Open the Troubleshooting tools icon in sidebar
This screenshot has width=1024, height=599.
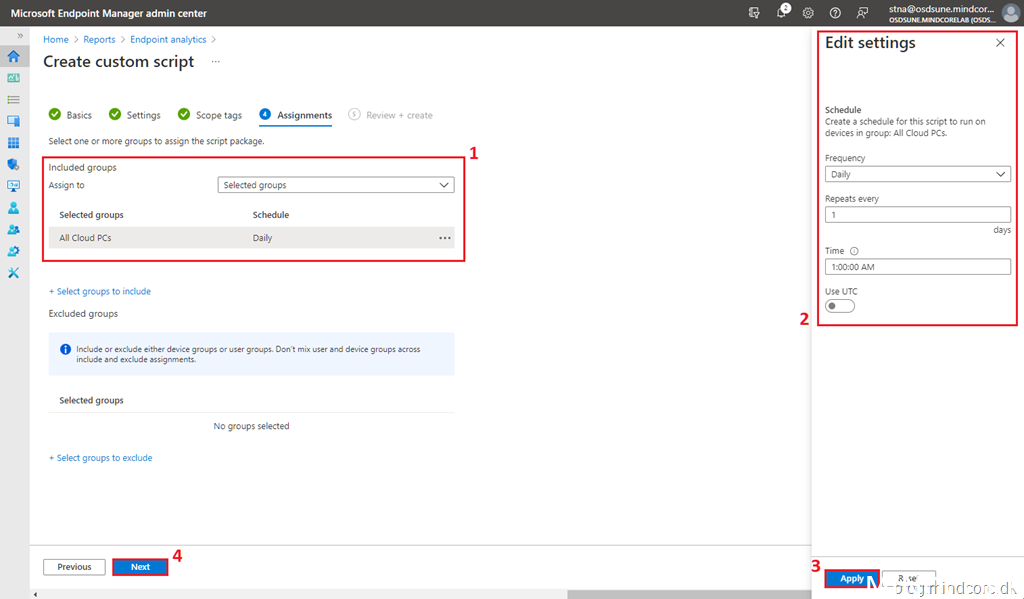click(14, 273)
